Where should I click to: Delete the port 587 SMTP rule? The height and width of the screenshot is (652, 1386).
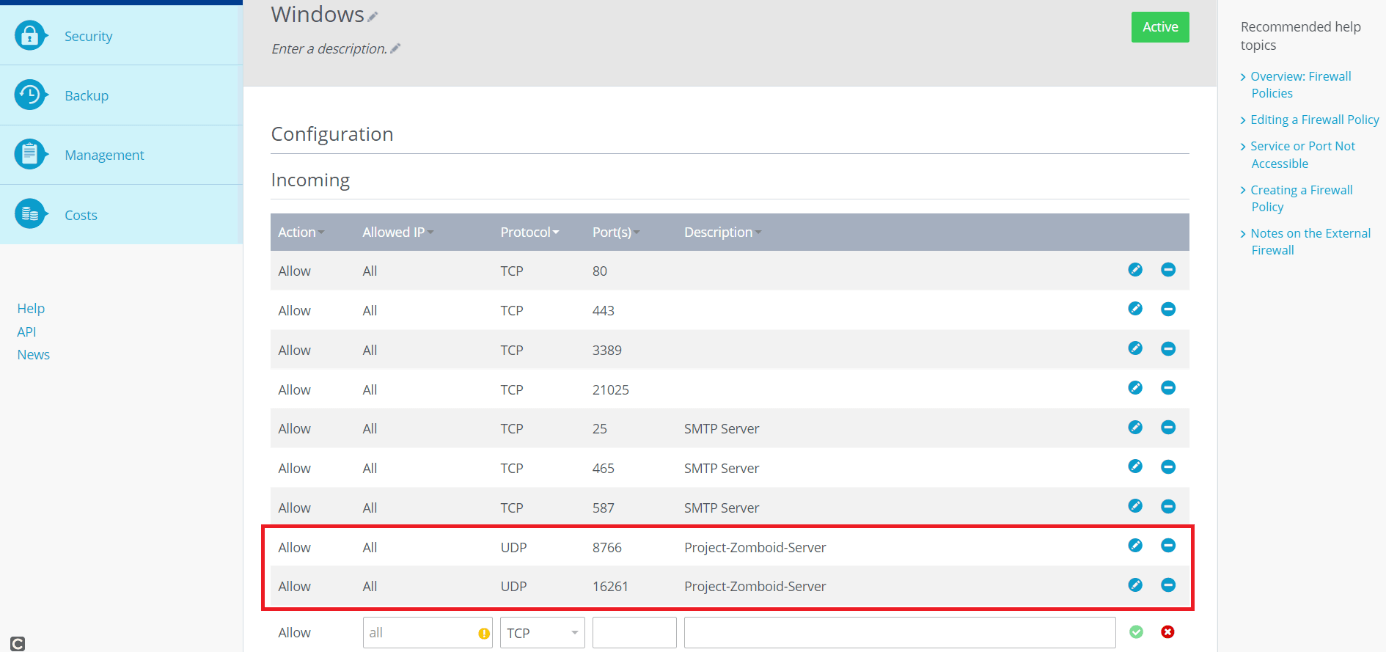1168,506
